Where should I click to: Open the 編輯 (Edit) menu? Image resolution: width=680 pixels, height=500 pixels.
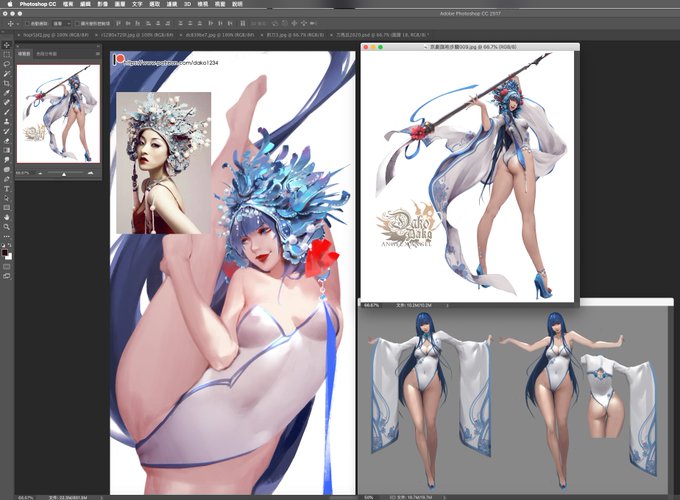85,4
